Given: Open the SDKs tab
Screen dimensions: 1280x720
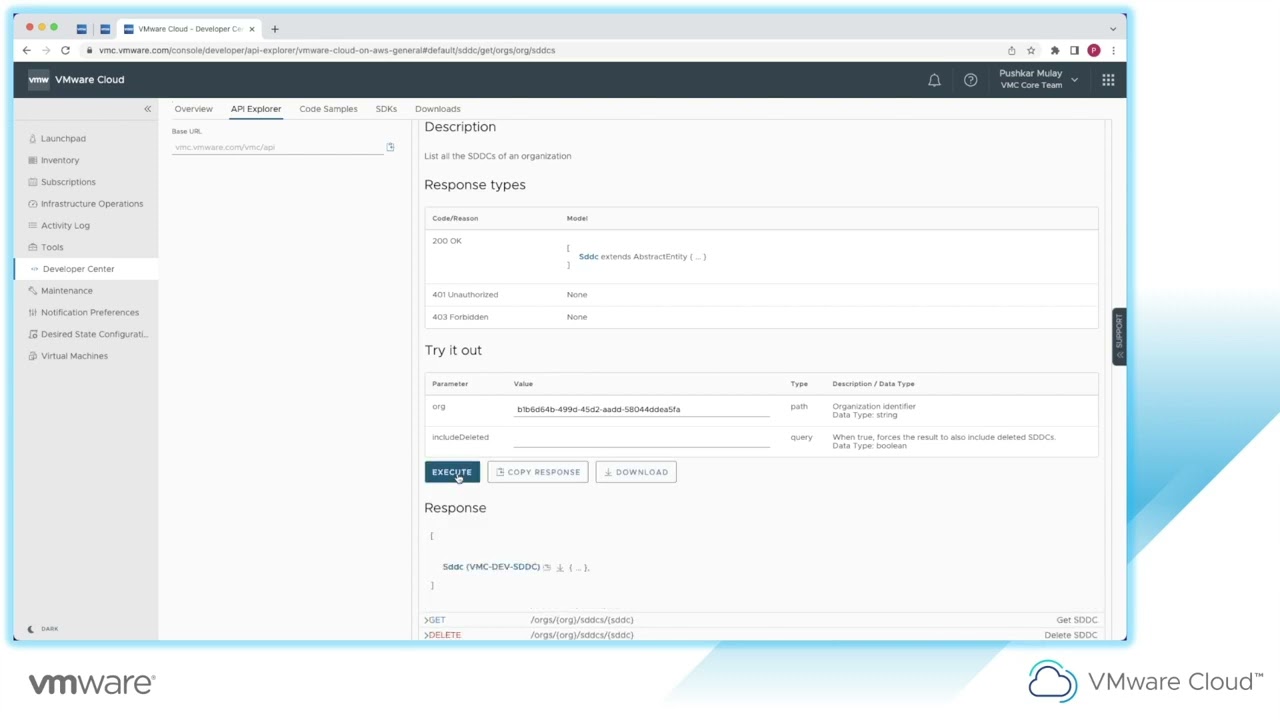Looking at the screenshot, I should point(386,109).
